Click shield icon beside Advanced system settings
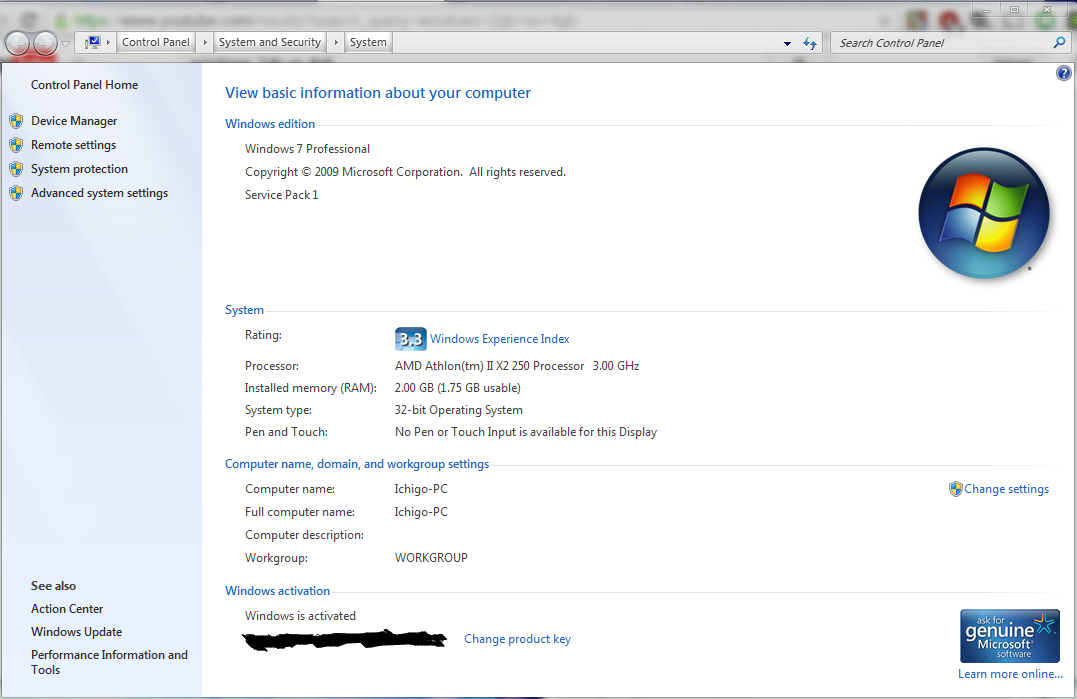The height and width of the screenshot is (699, 1077). tap(16, 194)
